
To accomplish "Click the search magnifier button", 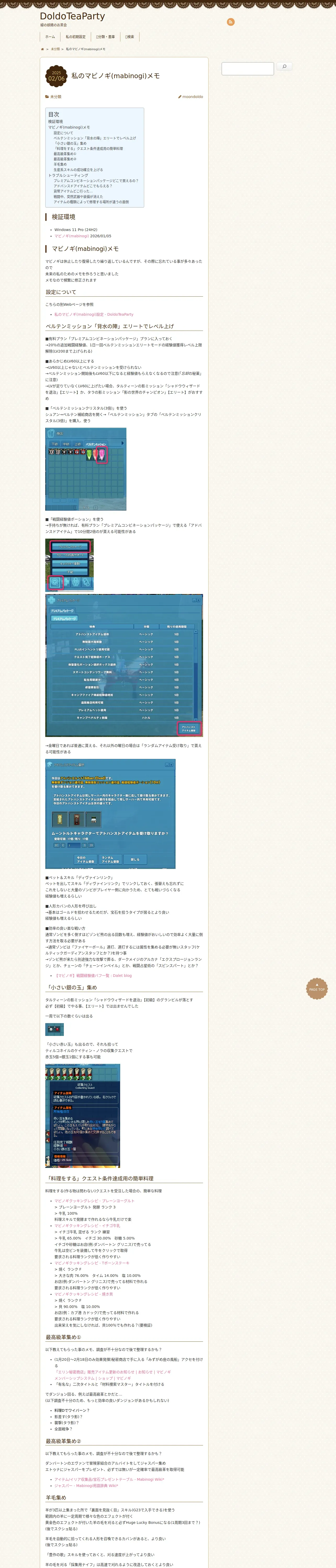I will (x=284, y=66).
